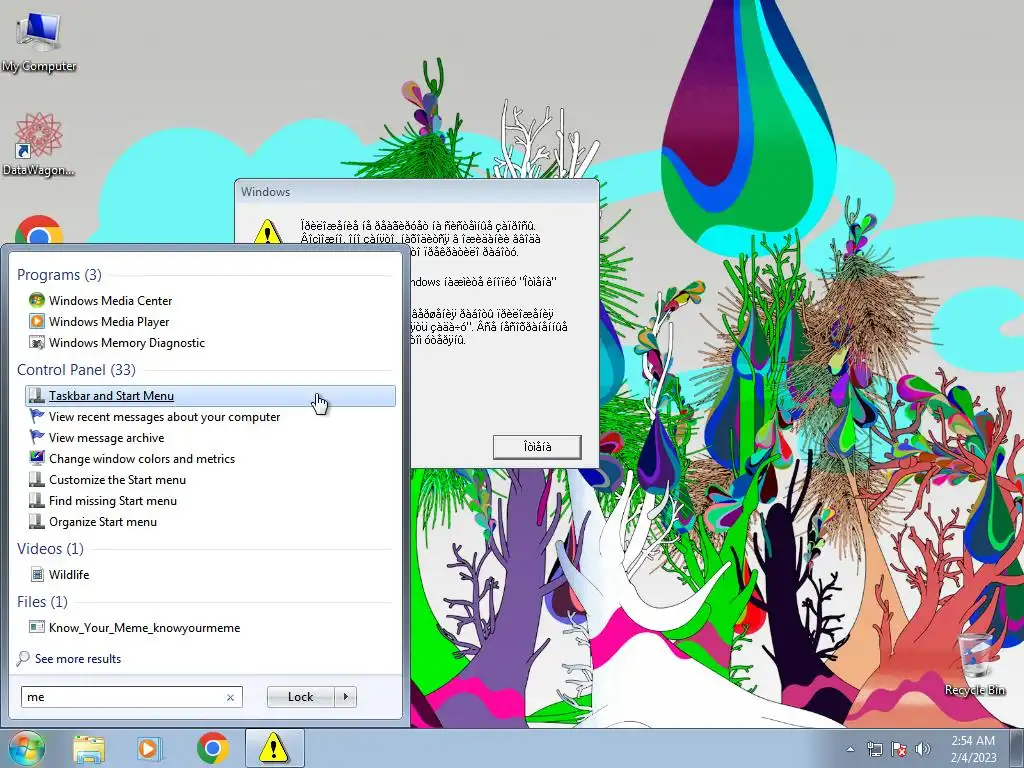Open the Recycle Bin on the desktop
This screenshot has width=1024, height=768.
coord(974,664)
